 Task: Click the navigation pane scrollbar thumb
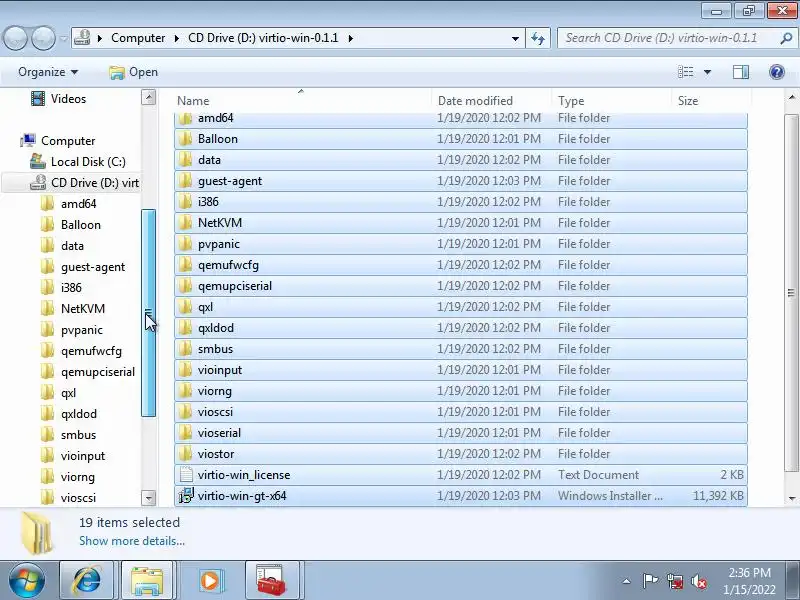(148, 313)
